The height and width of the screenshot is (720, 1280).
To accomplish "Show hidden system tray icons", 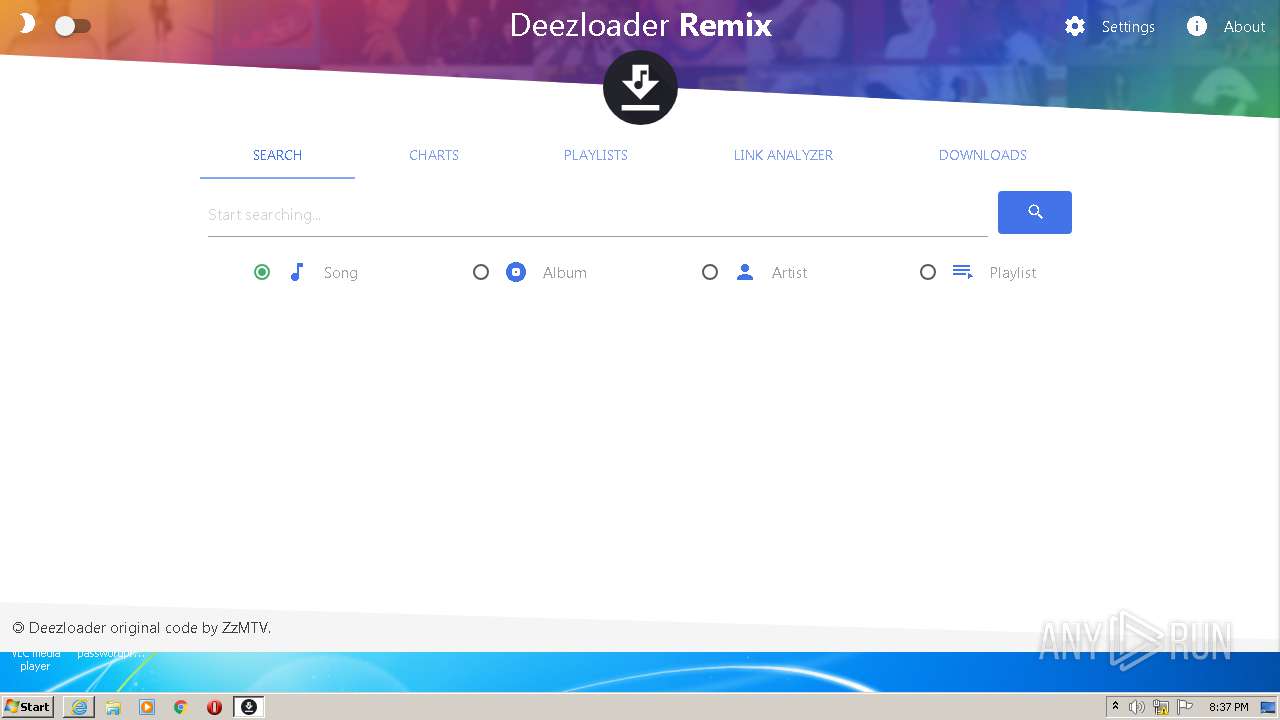I will 1115,707.
